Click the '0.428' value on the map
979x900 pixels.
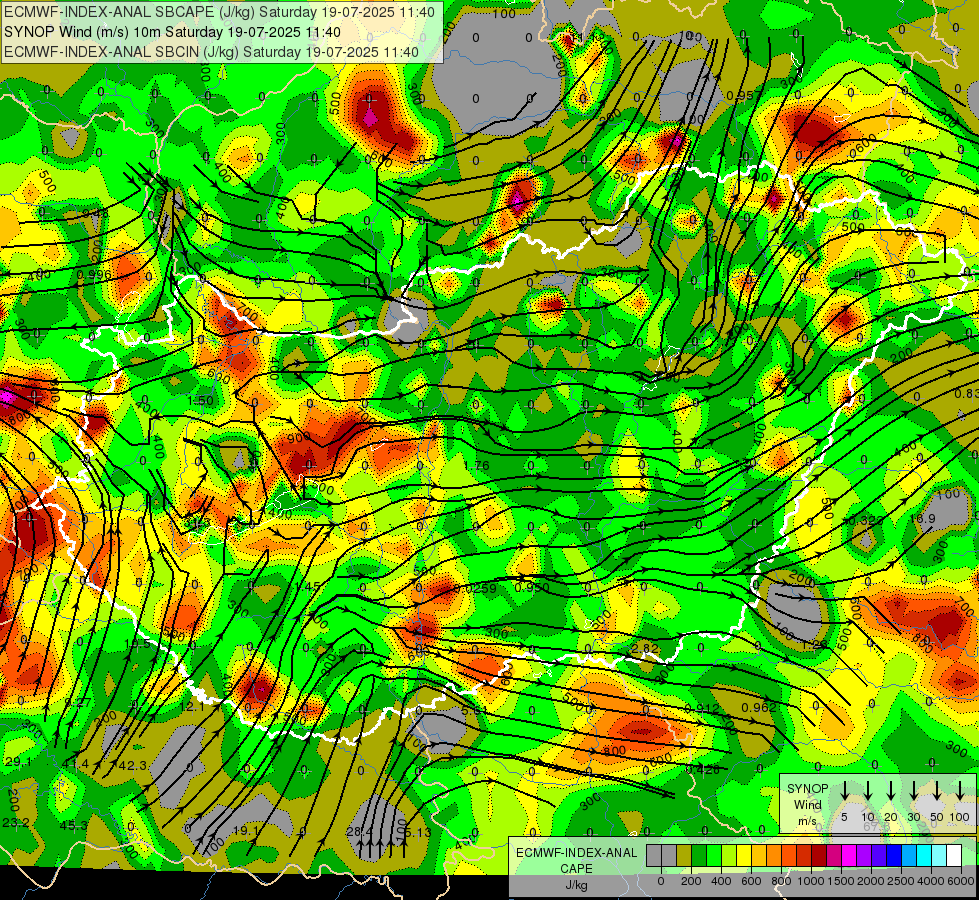702,769
